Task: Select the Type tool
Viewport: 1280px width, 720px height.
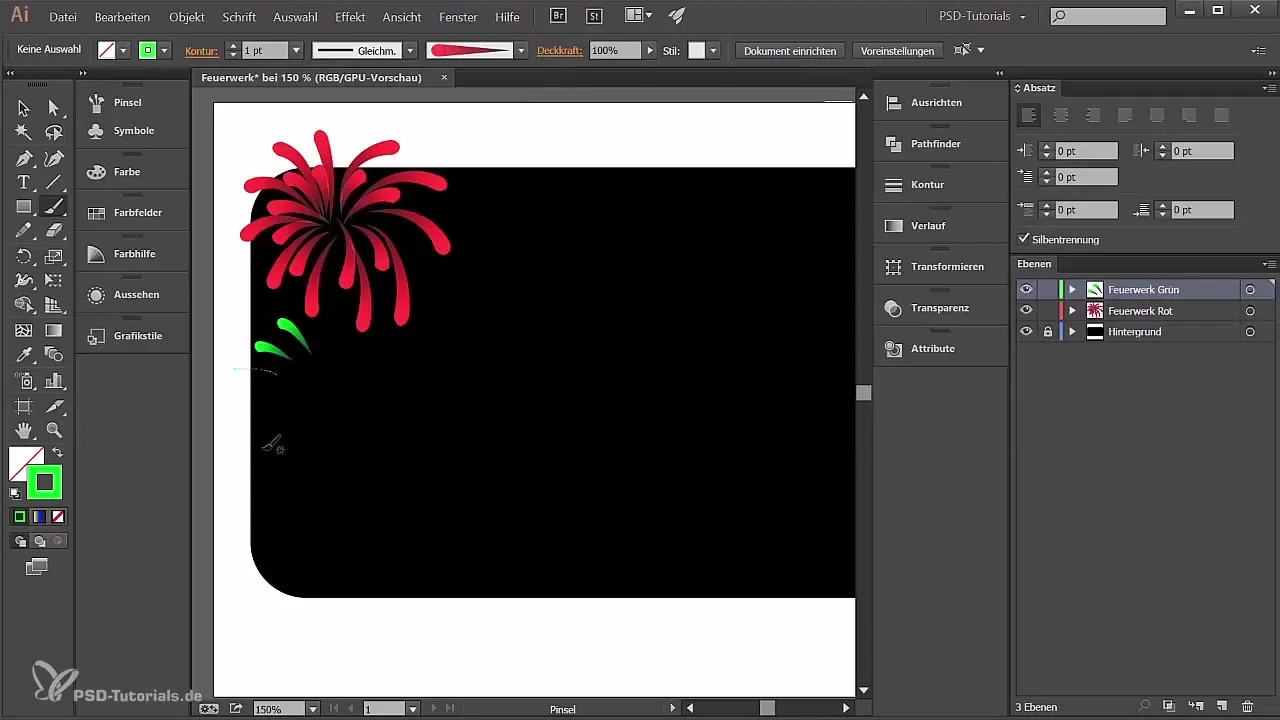Action: (x=24, y=182)
